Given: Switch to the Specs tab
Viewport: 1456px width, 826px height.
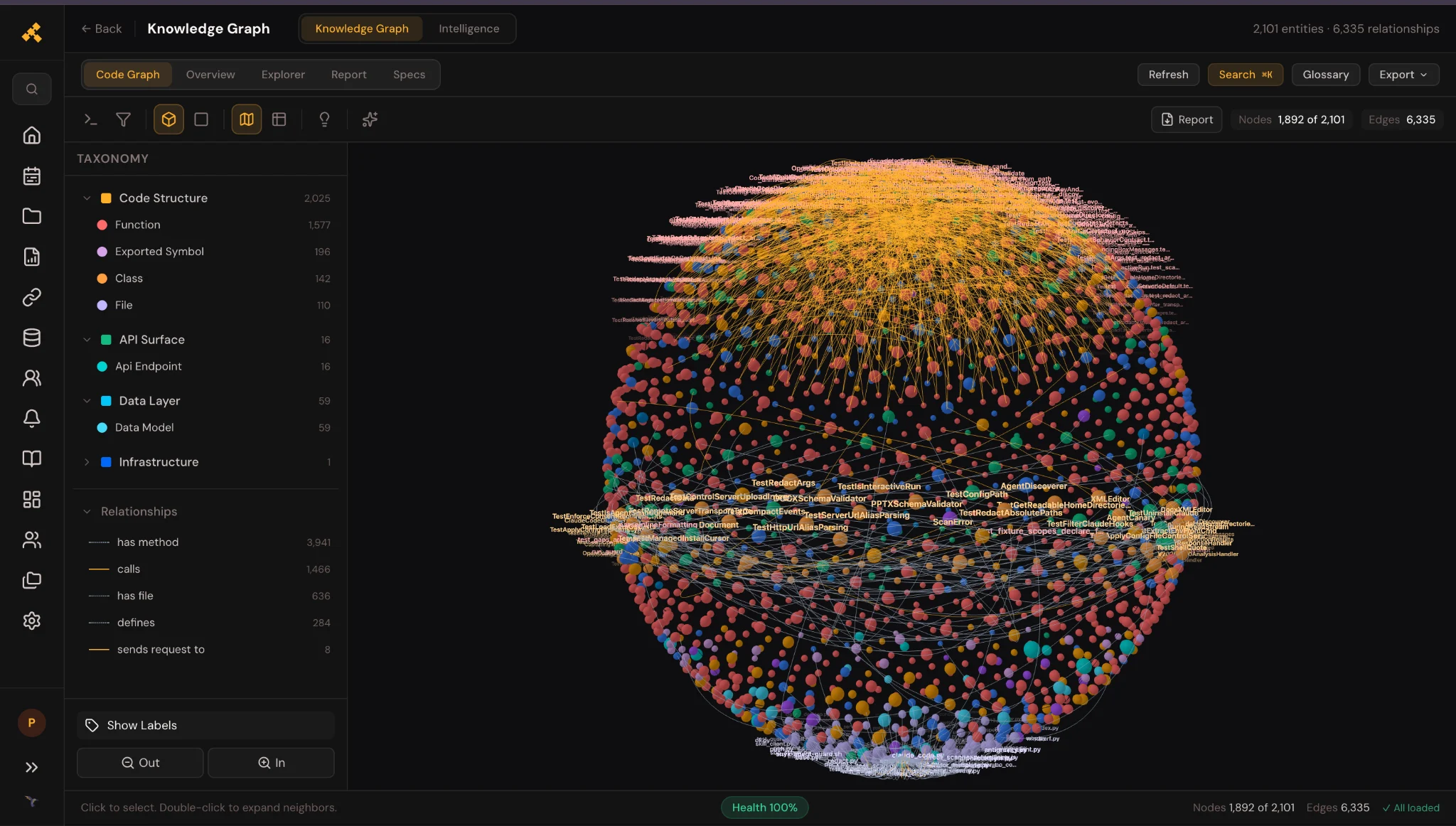Looking at the screenshot, I should tap(409, 75).
